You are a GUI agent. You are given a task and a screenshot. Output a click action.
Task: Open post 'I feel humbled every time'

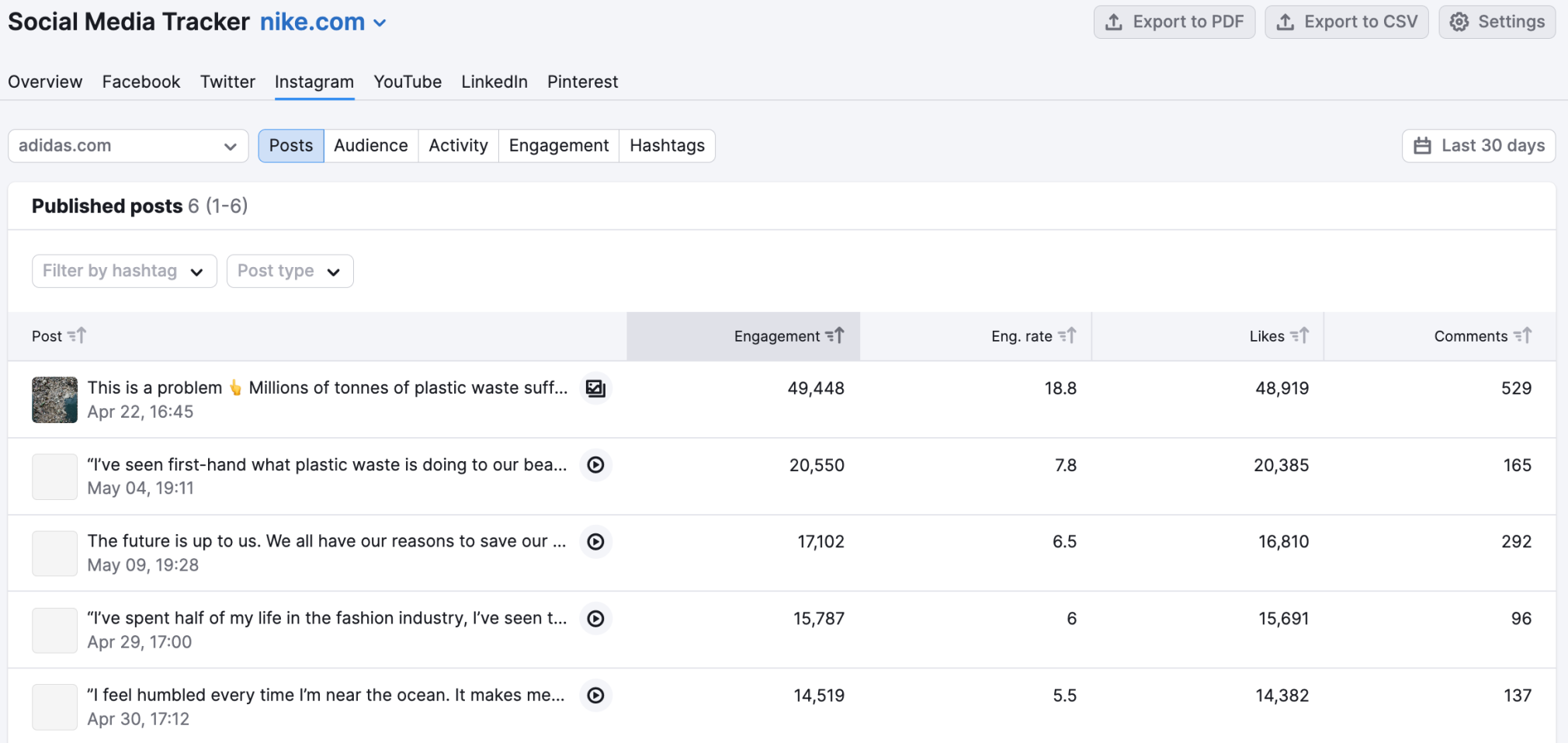[x=326, y=696]
